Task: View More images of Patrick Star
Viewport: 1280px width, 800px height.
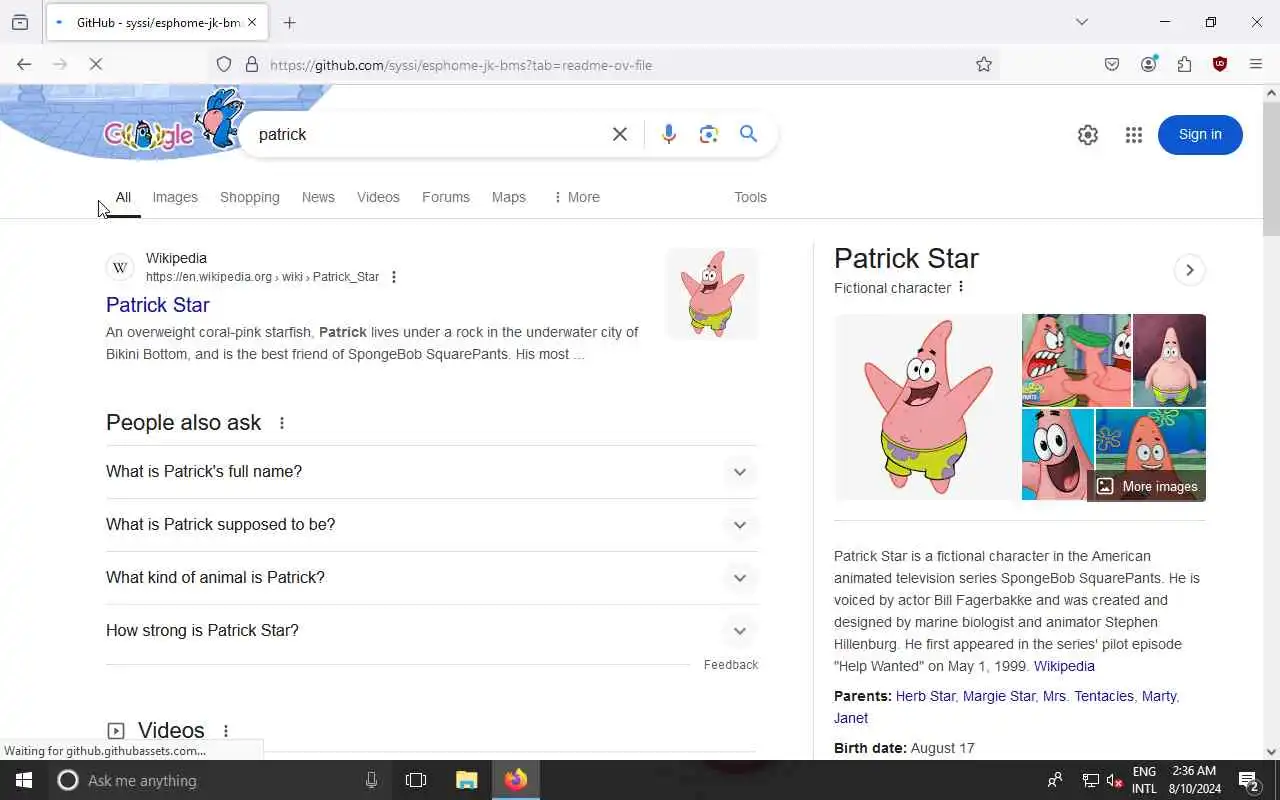Action: point(1147,486)
